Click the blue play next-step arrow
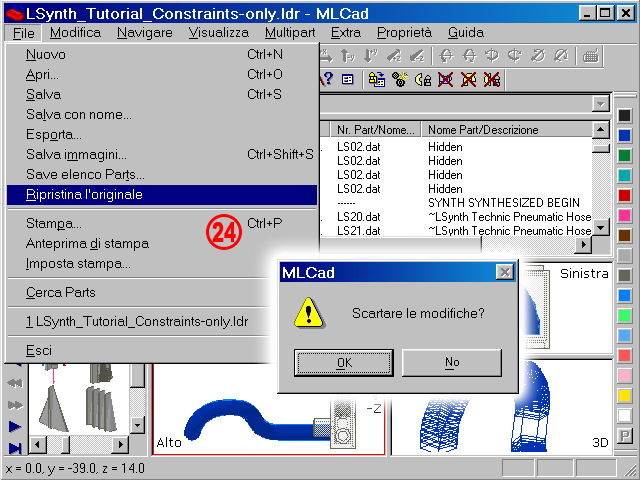This screenshot has width=640, height=480. [x=15, y=427]
